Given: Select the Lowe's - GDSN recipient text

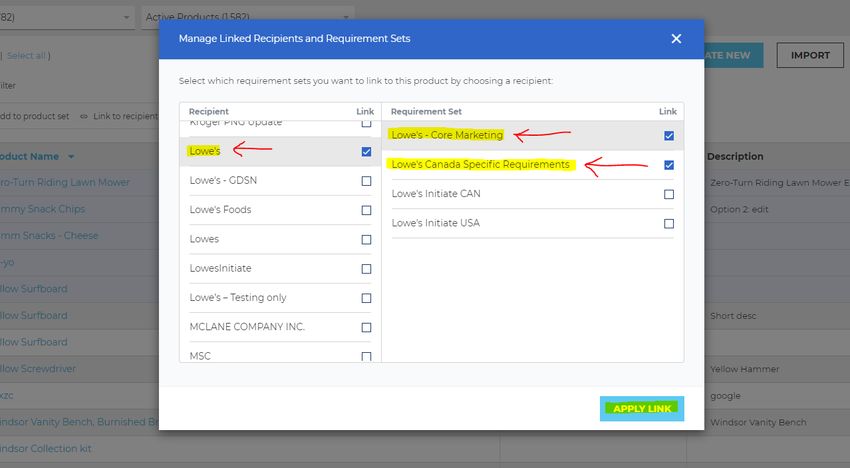Looking at the screenshot, I should tap(223, 180).
